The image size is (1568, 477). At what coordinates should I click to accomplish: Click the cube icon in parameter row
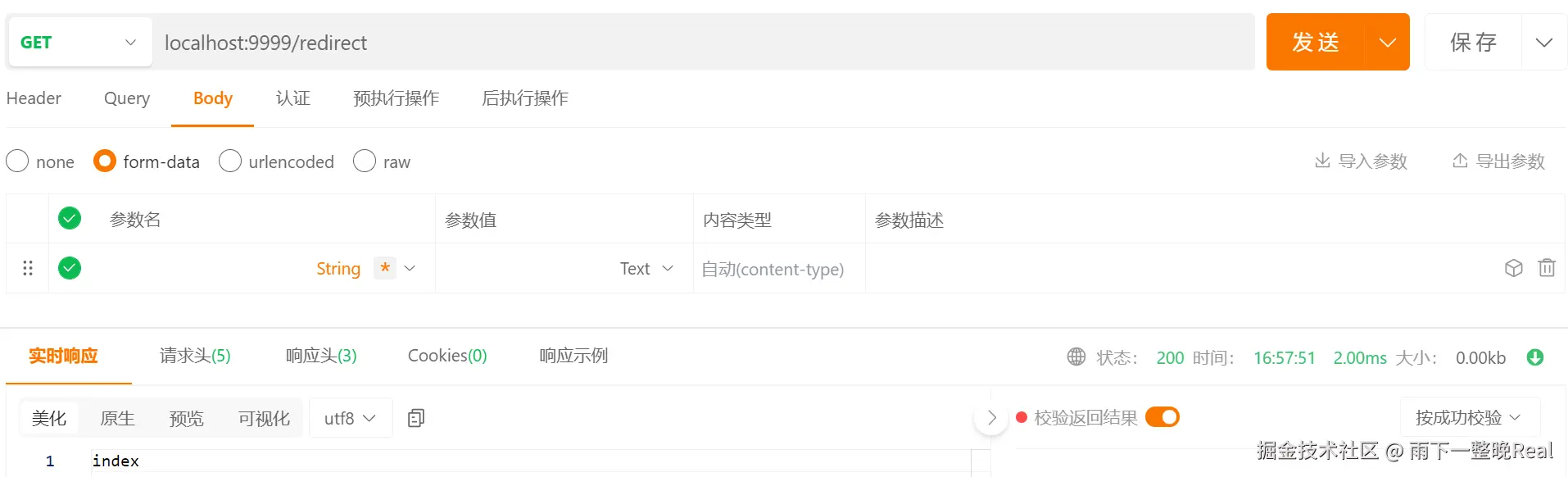pyautogui.click(x=1513, y=268)
